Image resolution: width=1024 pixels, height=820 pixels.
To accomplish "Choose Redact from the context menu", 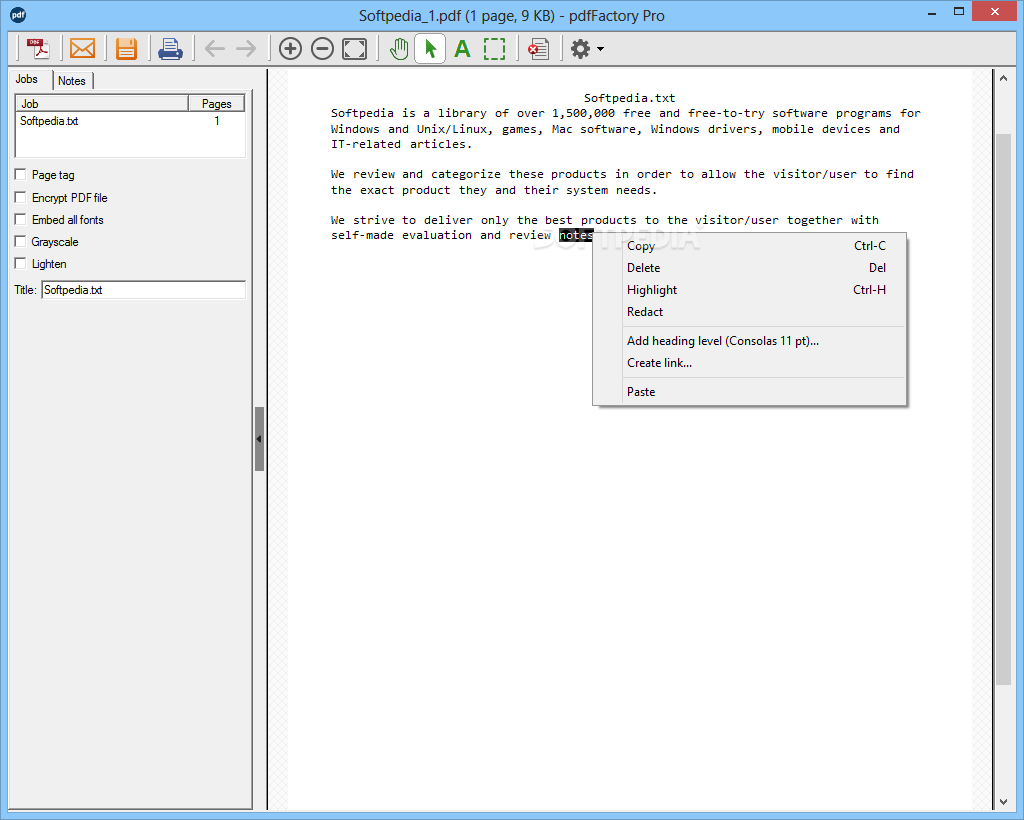I will (750, 312).
